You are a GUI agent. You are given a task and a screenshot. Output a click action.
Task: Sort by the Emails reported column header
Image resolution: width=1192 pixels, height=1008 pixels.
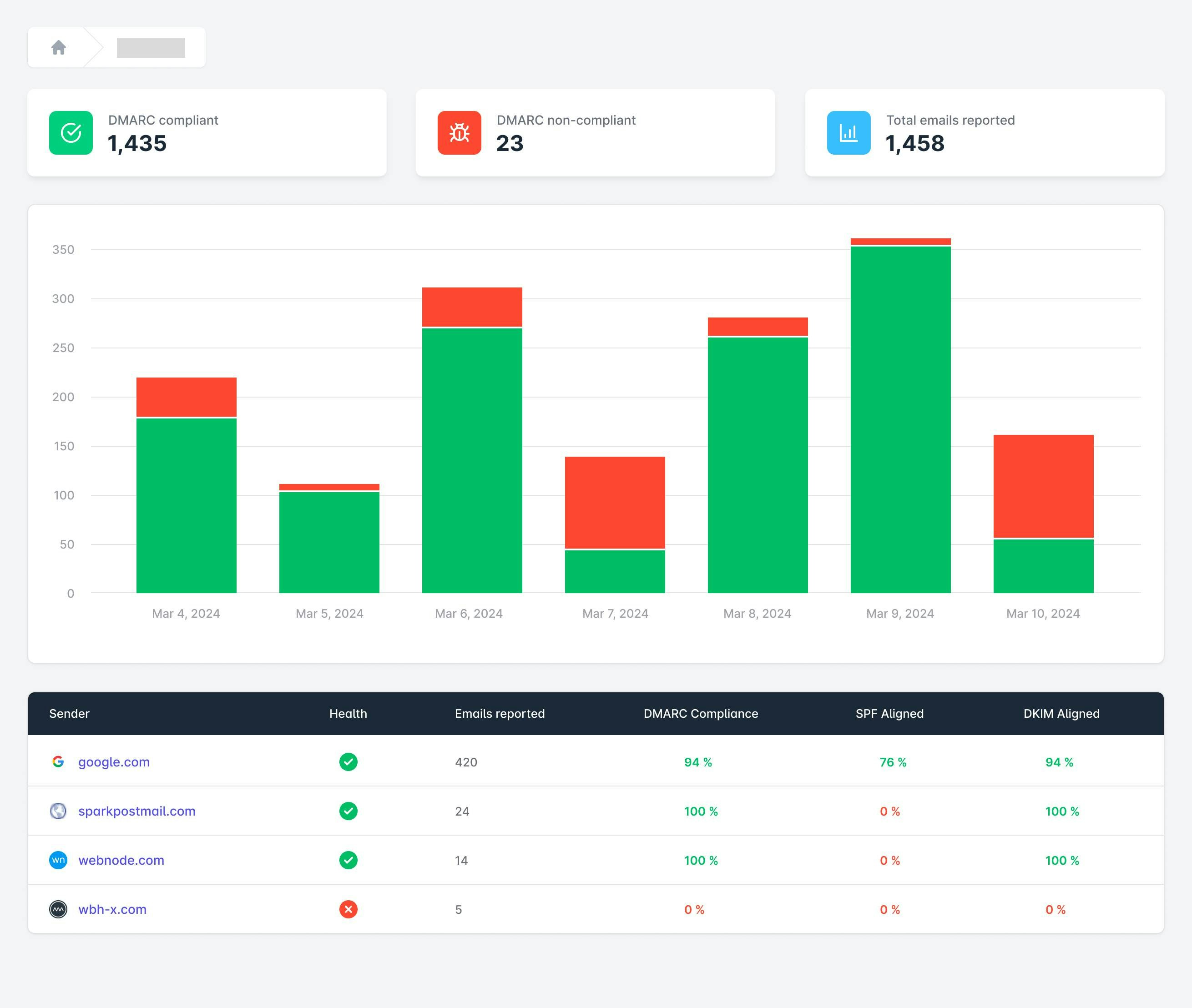[500, 714]
